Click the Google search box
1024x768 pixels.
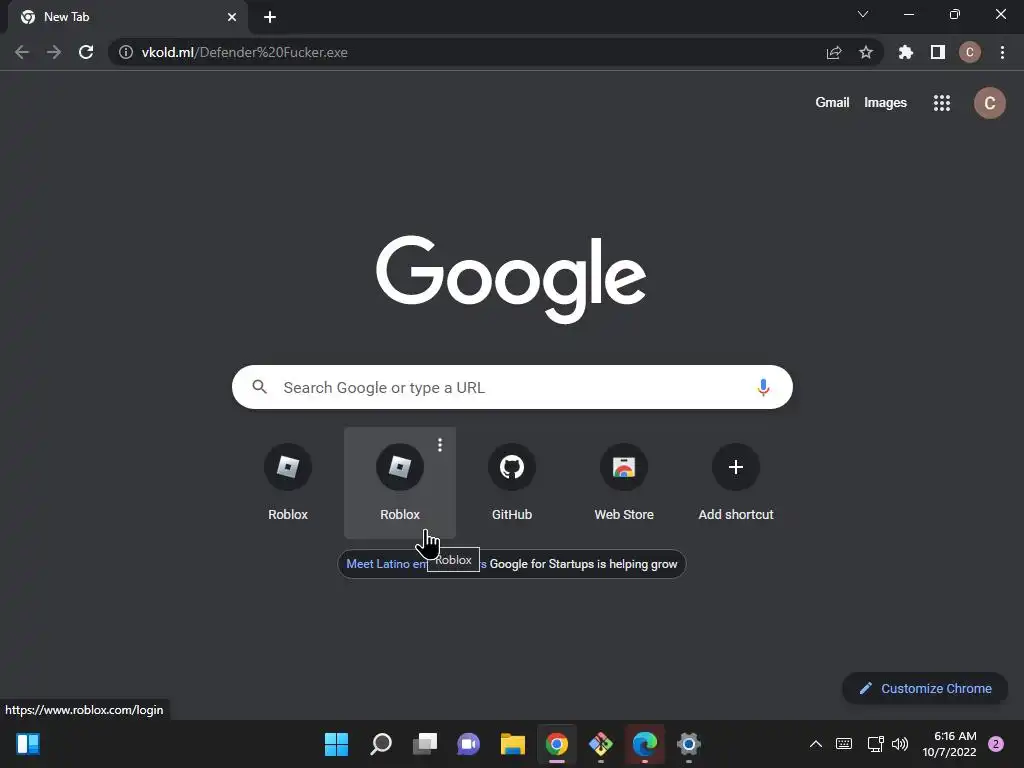click(x=512, y=387)
